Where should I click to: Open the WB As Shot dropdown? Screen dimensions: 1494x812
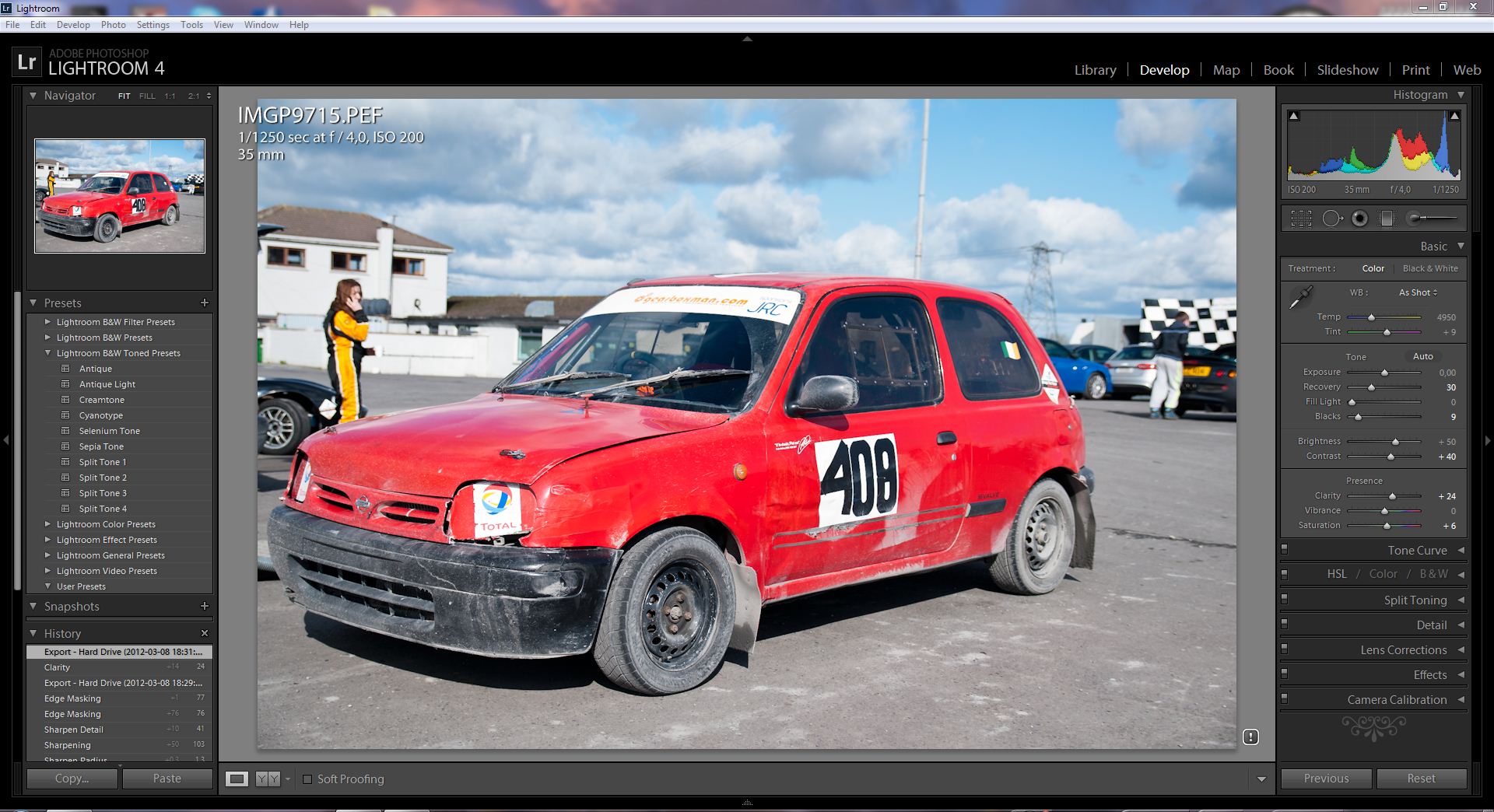1418,292
